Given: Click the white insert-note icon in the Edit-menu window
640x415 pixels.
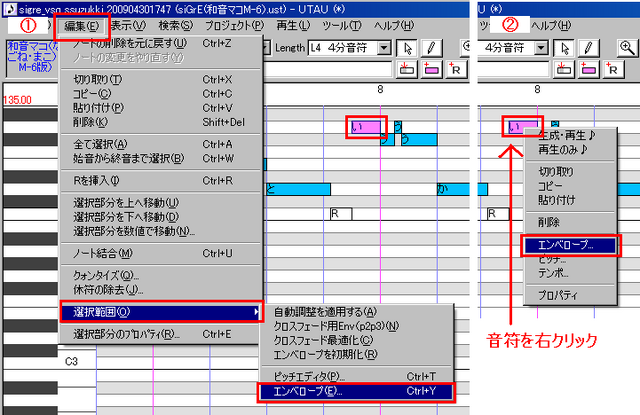Looking at the screenshot, I should click(407, 69).
